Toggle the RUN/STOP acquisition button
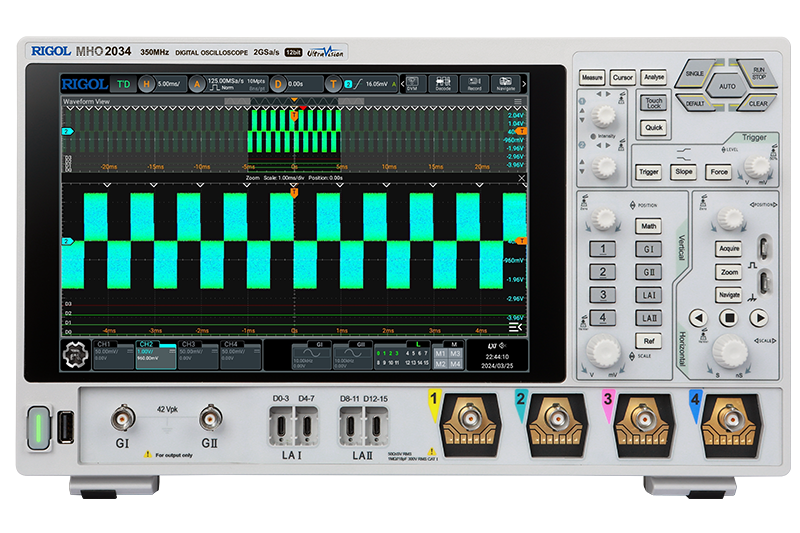This screenshot has width=800, height=533. click(758, 74)
